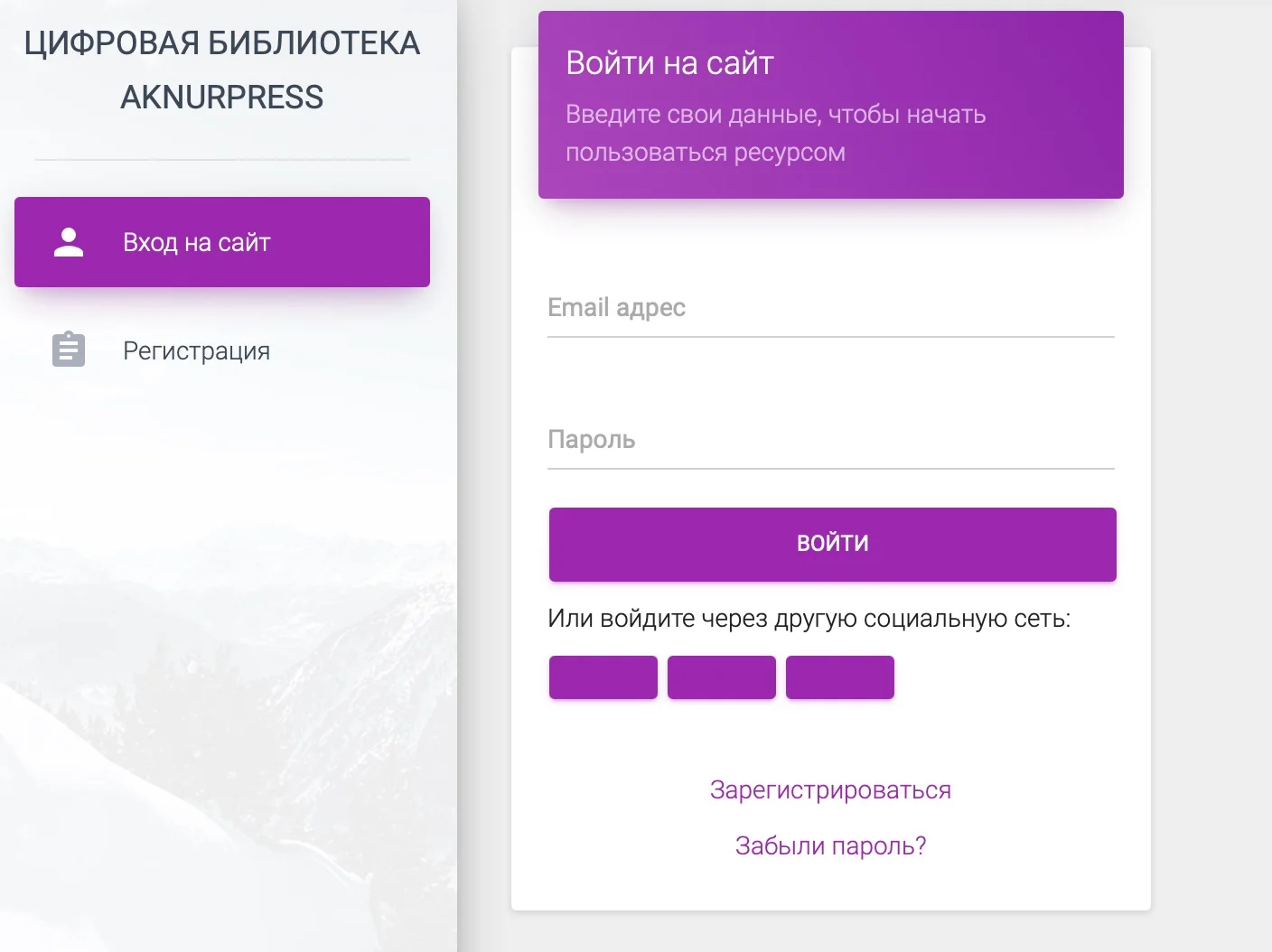The width and height of the screenshot is (1272, 952).
Task: Open the 'Забыли пароль?' link
Action: (830, 846)
